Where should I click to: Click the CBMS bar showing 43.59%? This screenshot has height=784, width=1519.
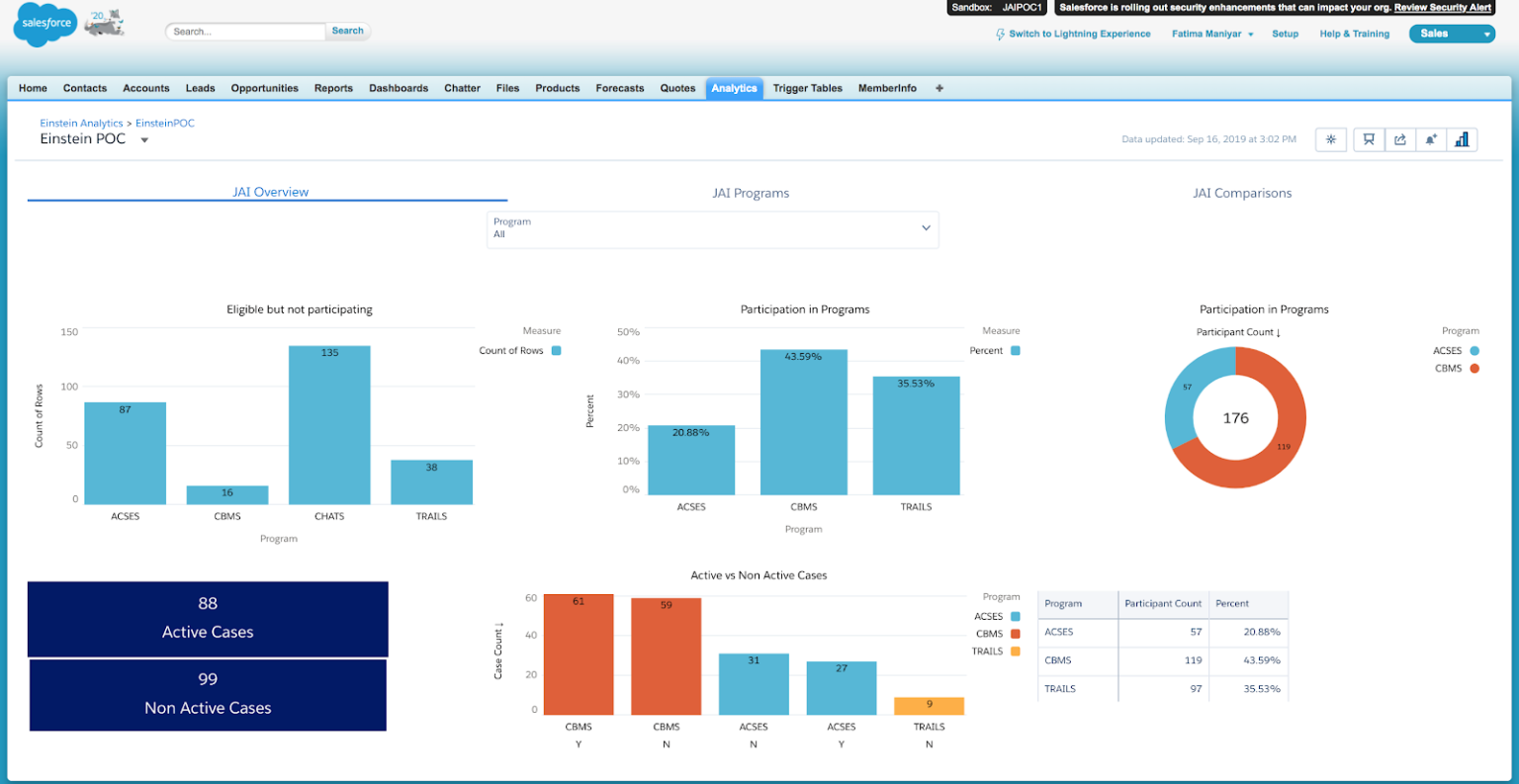[x=804, y=422]
